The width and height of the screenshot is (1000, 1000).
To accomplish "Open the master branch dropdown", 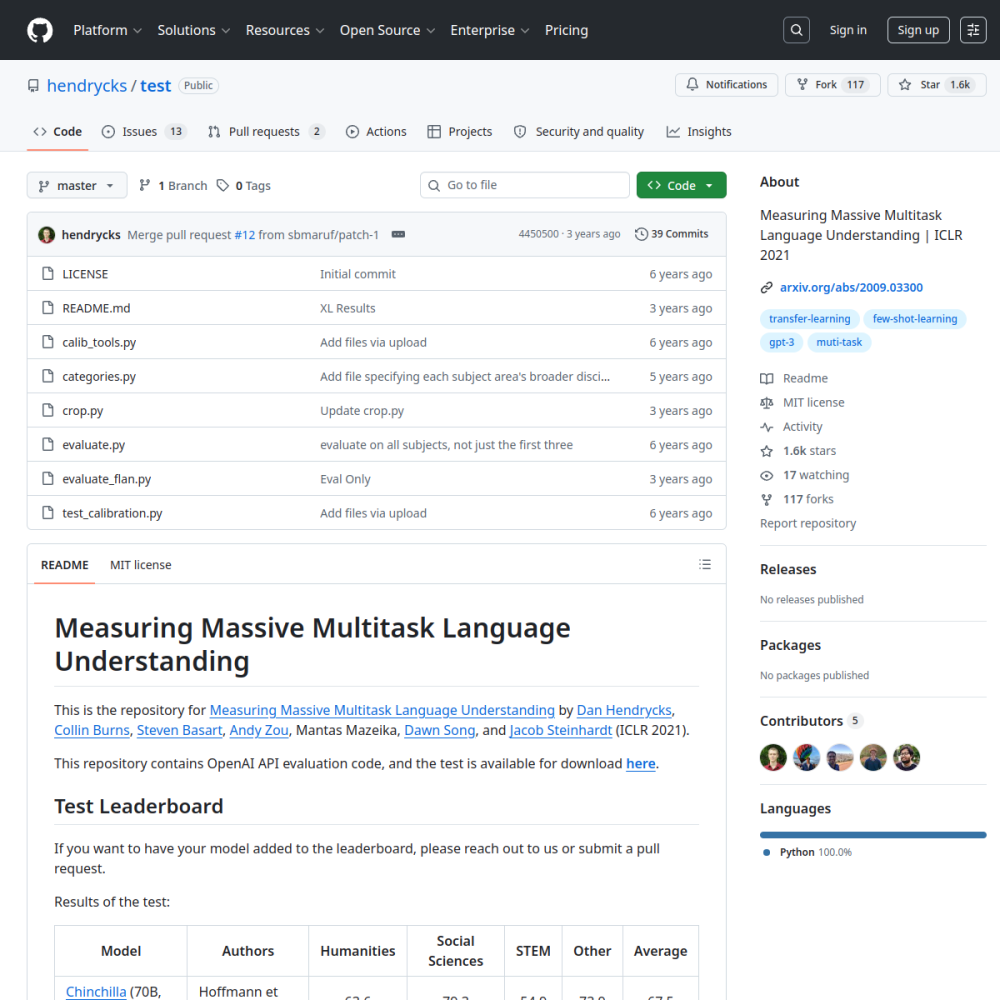I will [77, 186].
